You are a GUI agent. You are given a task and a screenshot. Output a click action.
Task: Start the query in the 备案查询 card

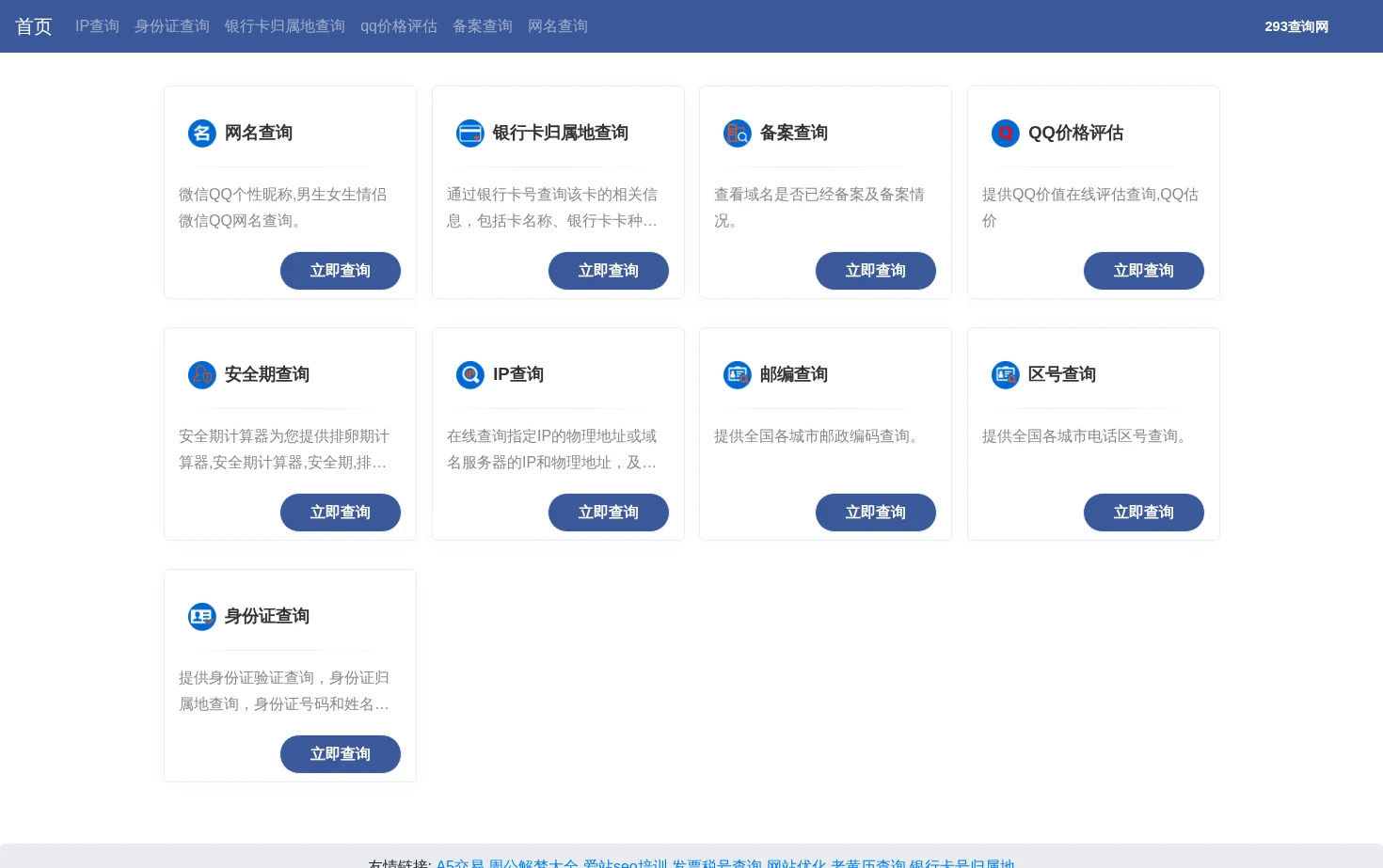pos(876,271)
